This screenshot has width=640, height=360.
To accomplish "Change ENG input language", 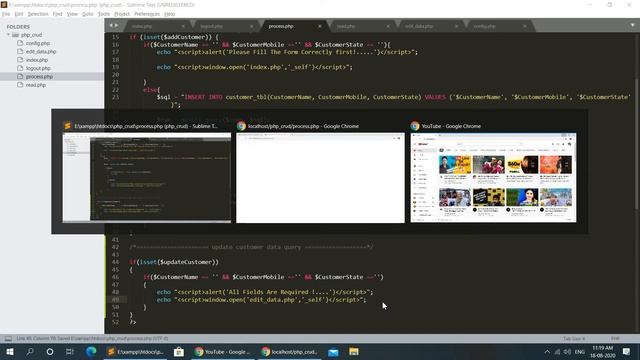I will point(580,351).
